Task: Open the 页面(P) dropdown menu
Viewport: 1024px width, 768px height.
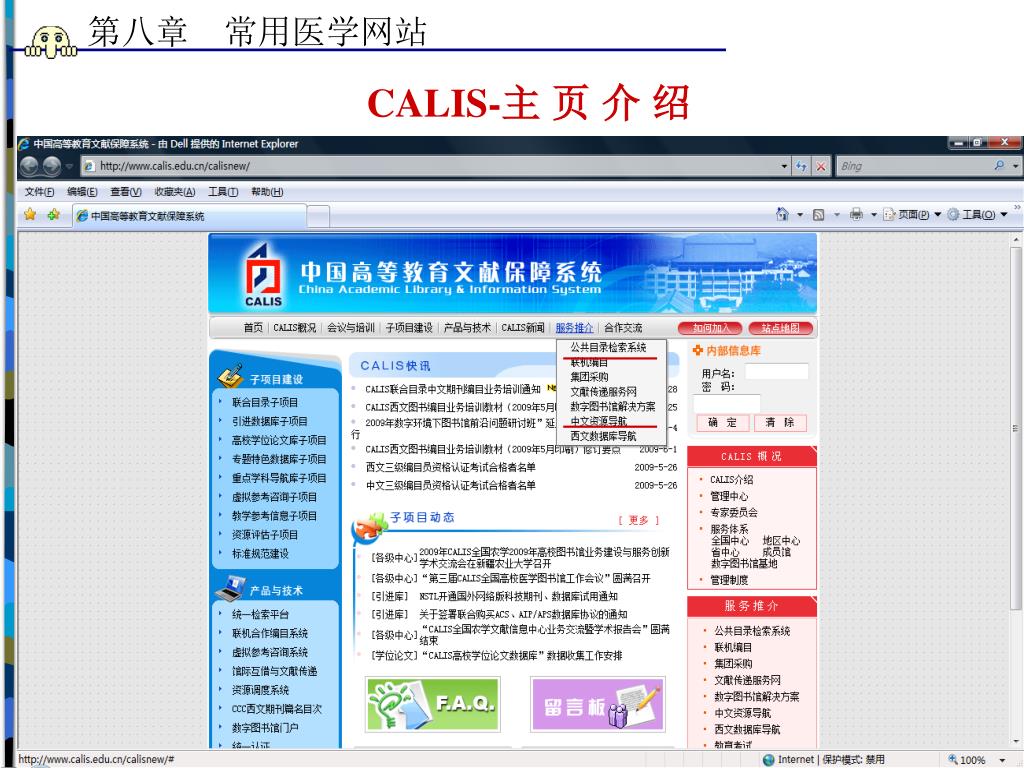Action: tap(912, 214)
